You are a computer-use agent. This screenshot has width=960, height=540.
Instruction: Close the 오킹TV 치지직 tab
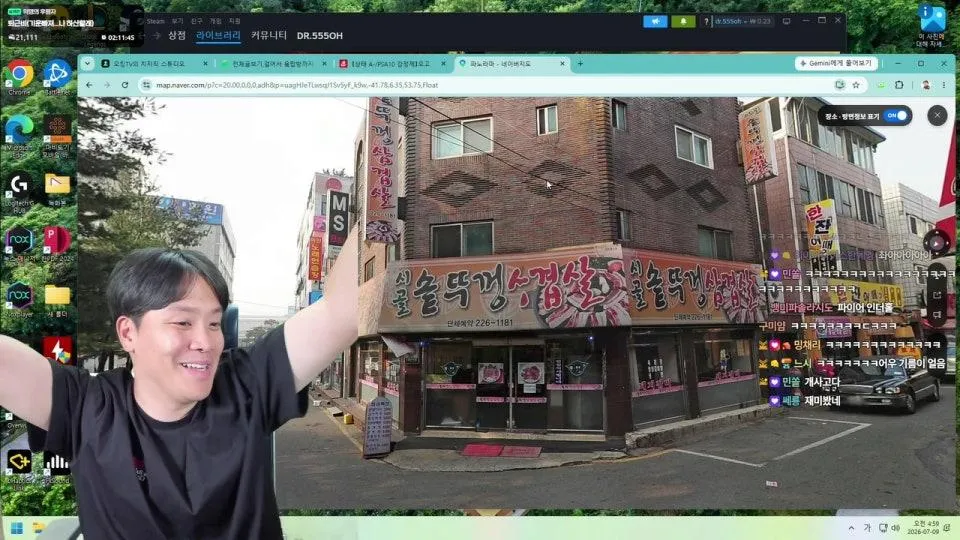point(205,64)
